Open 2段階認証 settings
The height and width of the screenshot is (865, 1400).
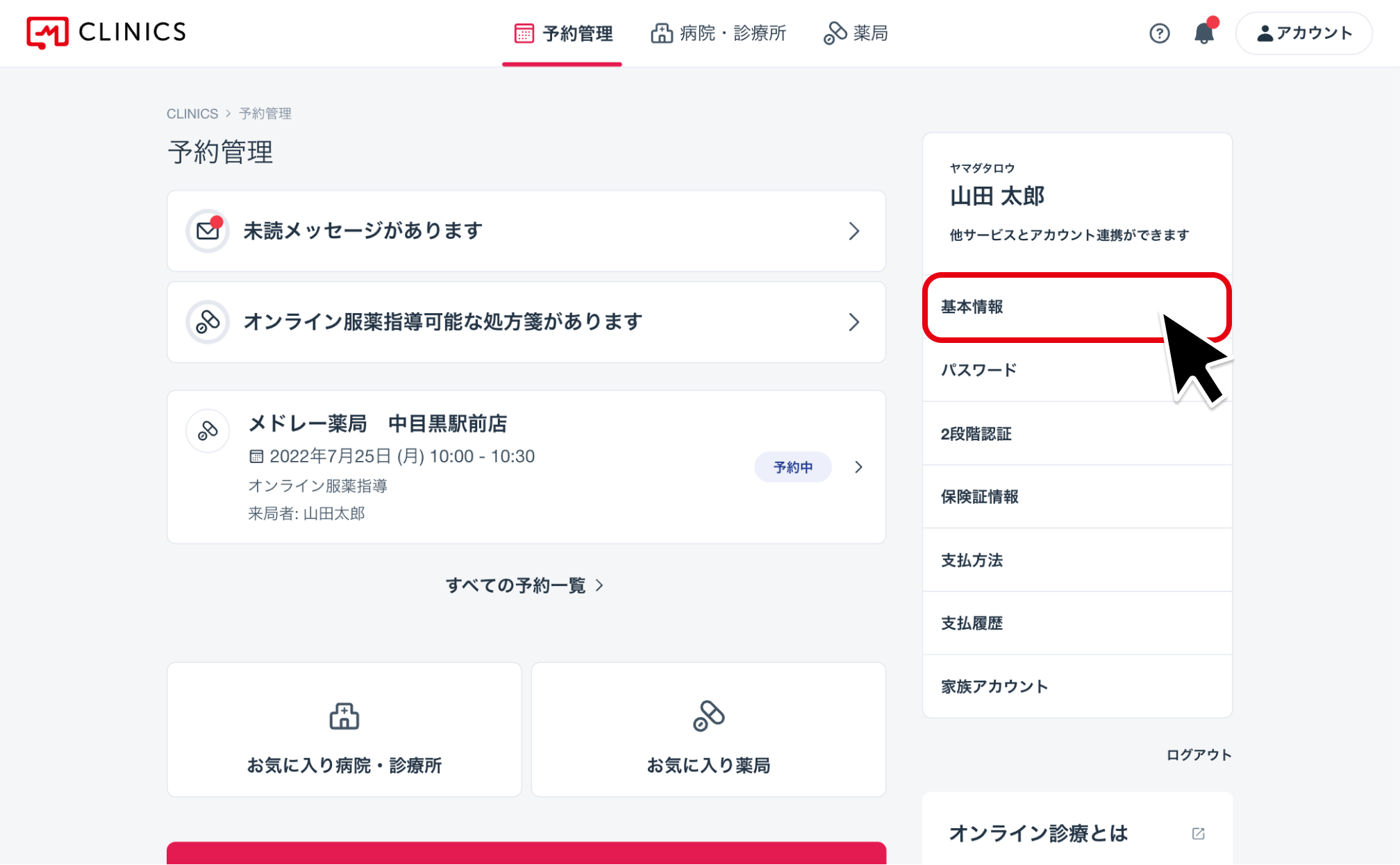point(1077,434)
